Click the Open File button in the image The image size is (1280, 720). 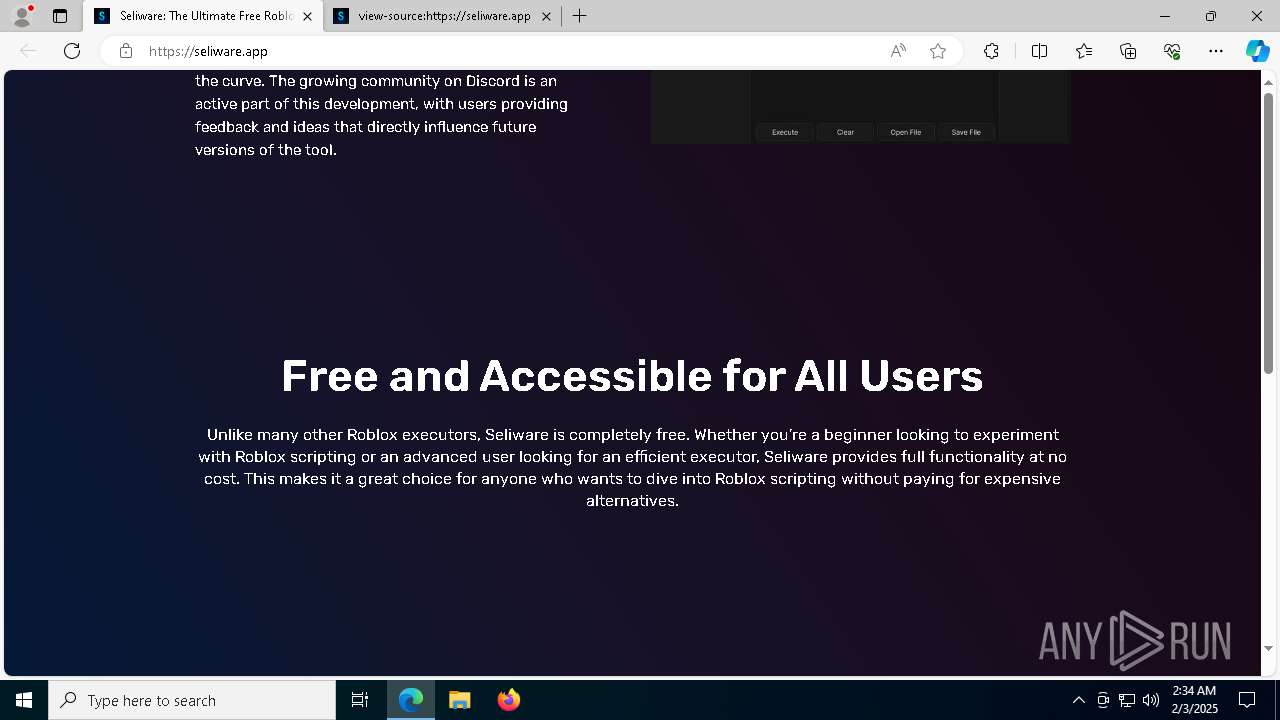point(906,132)
